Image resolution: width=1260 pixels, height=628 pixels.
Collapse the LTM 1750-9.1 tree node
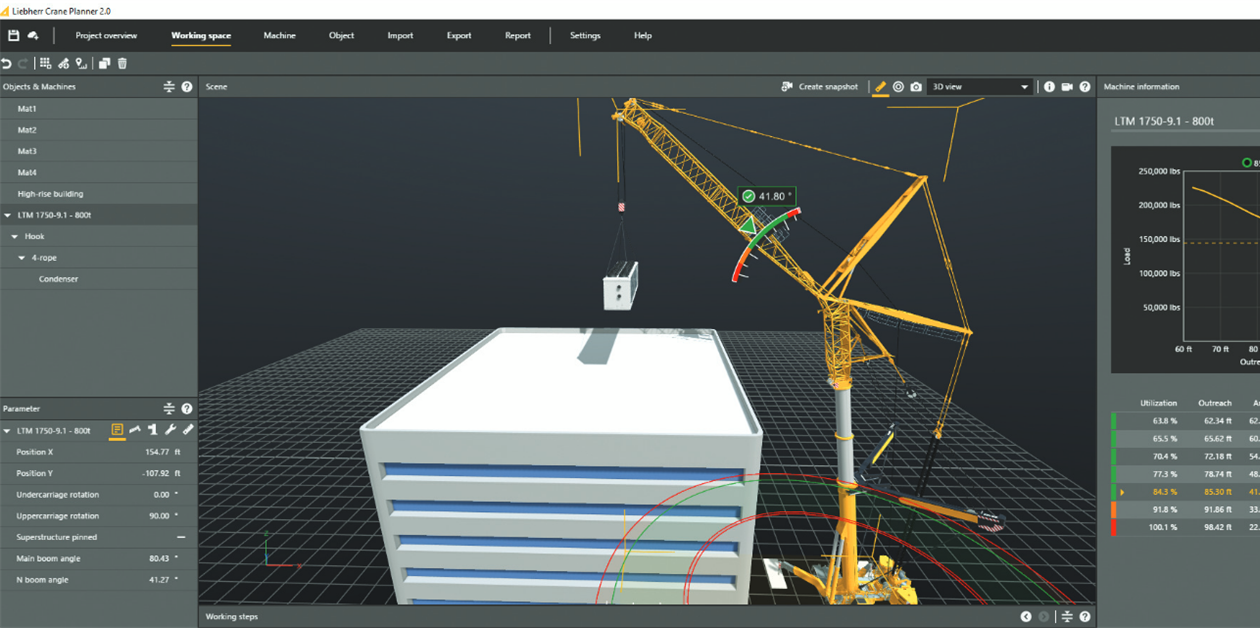(8, 215)
